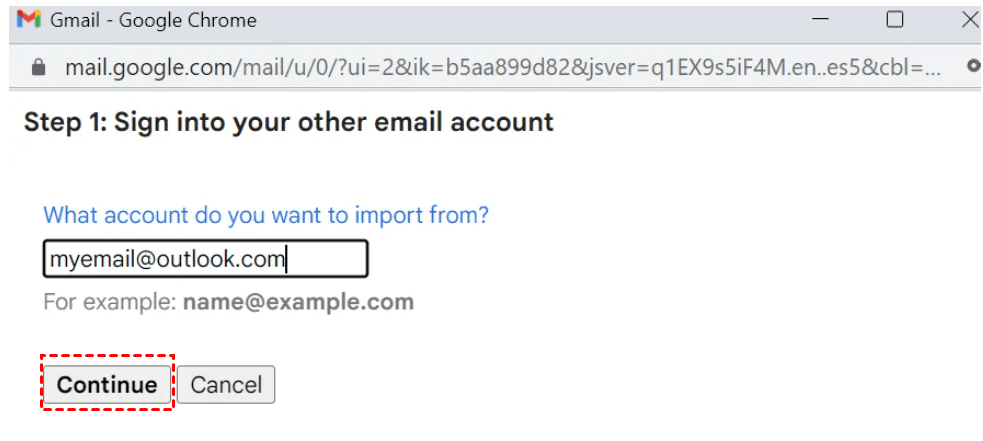Minimize the Gmail popup window
Viewport: 983px width, 441px height.
click(x=821, y=20)
